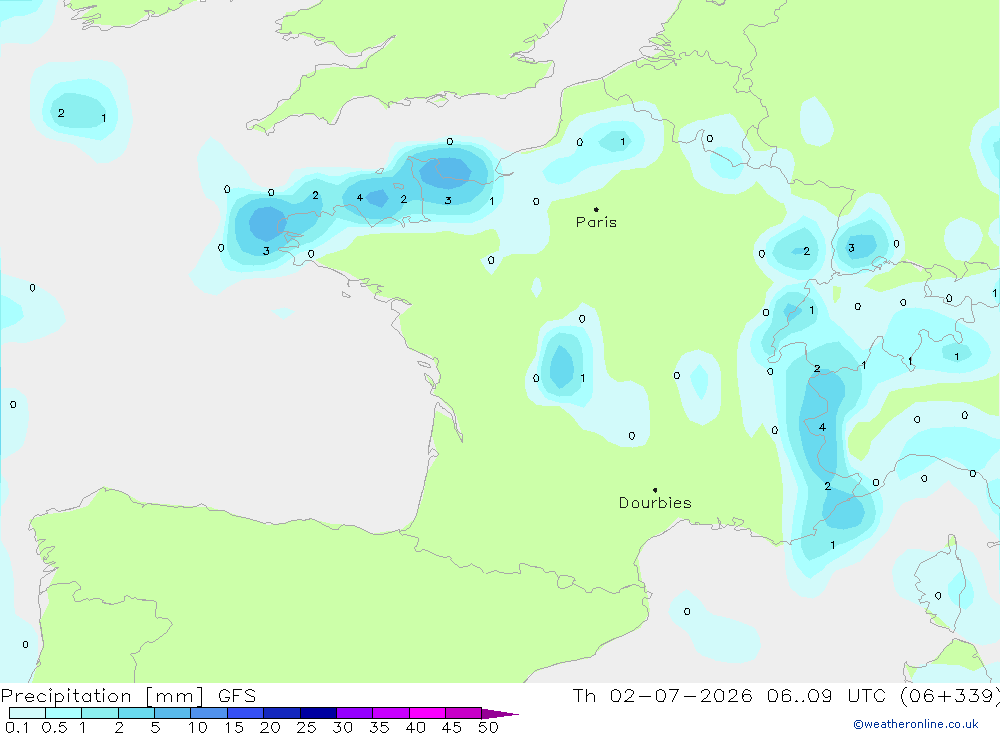Pick the 5–10 mm legend color

173,713
